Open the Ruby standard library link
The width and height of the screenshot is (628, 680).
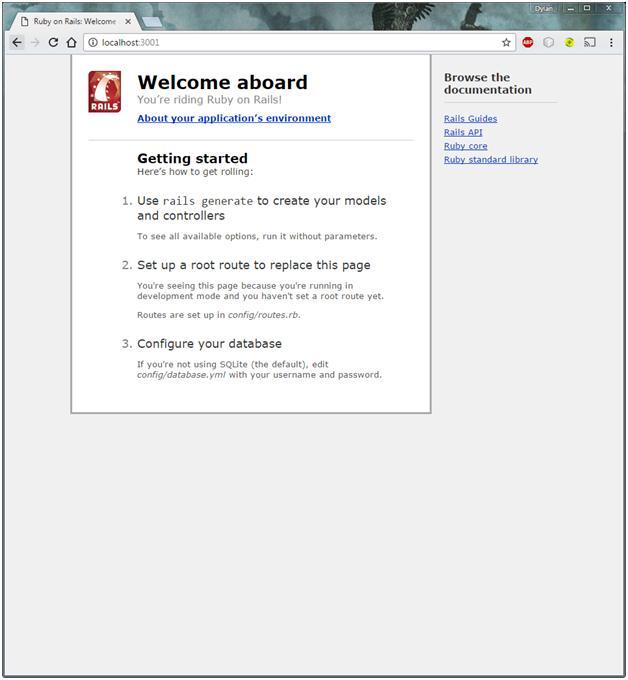pyautogui.click(x=491, y=160)
